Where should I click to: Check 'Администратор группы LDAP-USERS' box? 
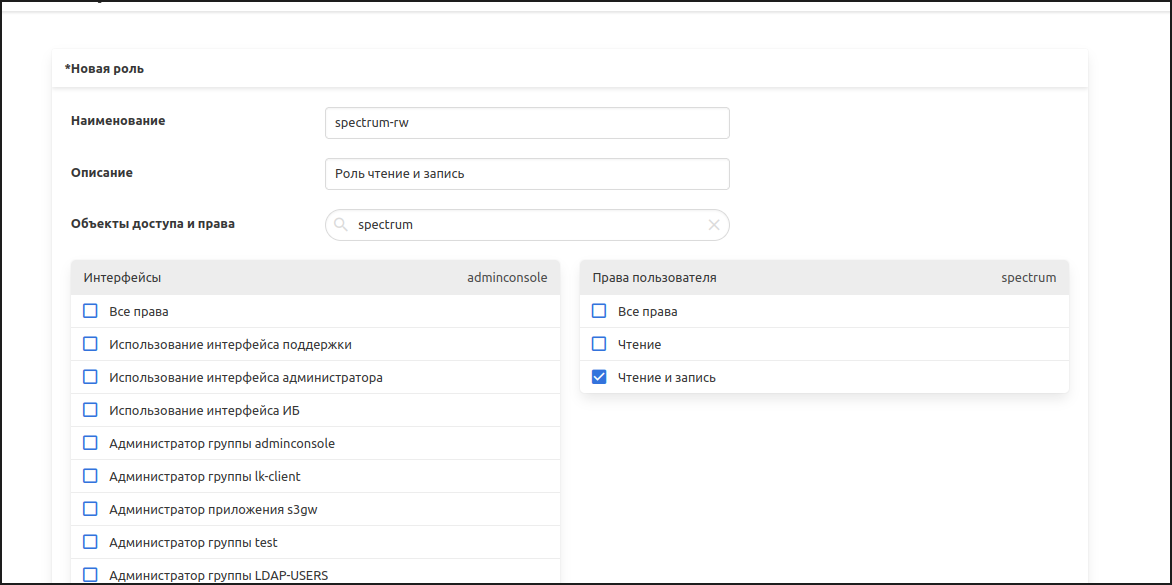(90, 575)
